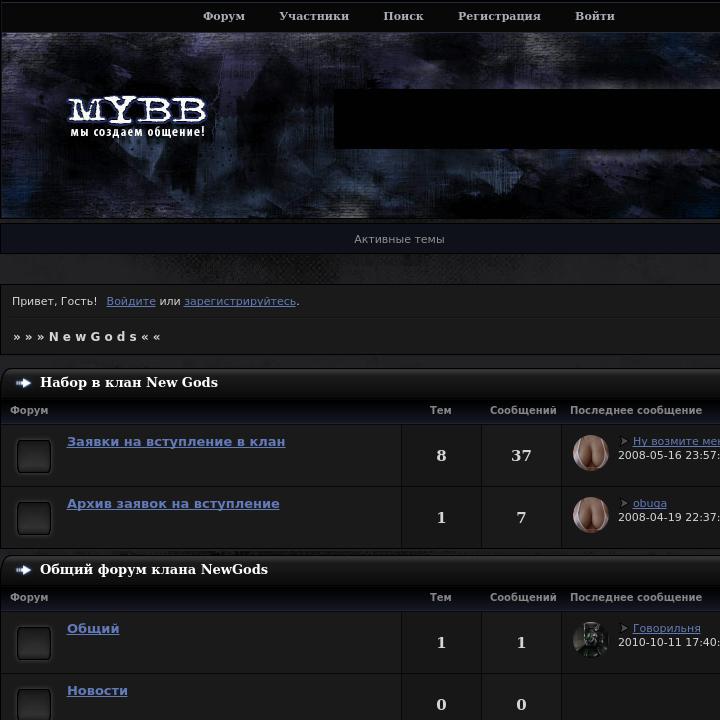Click the 7 messages count
Screen dimensions: 720x720
coord(521,518)
